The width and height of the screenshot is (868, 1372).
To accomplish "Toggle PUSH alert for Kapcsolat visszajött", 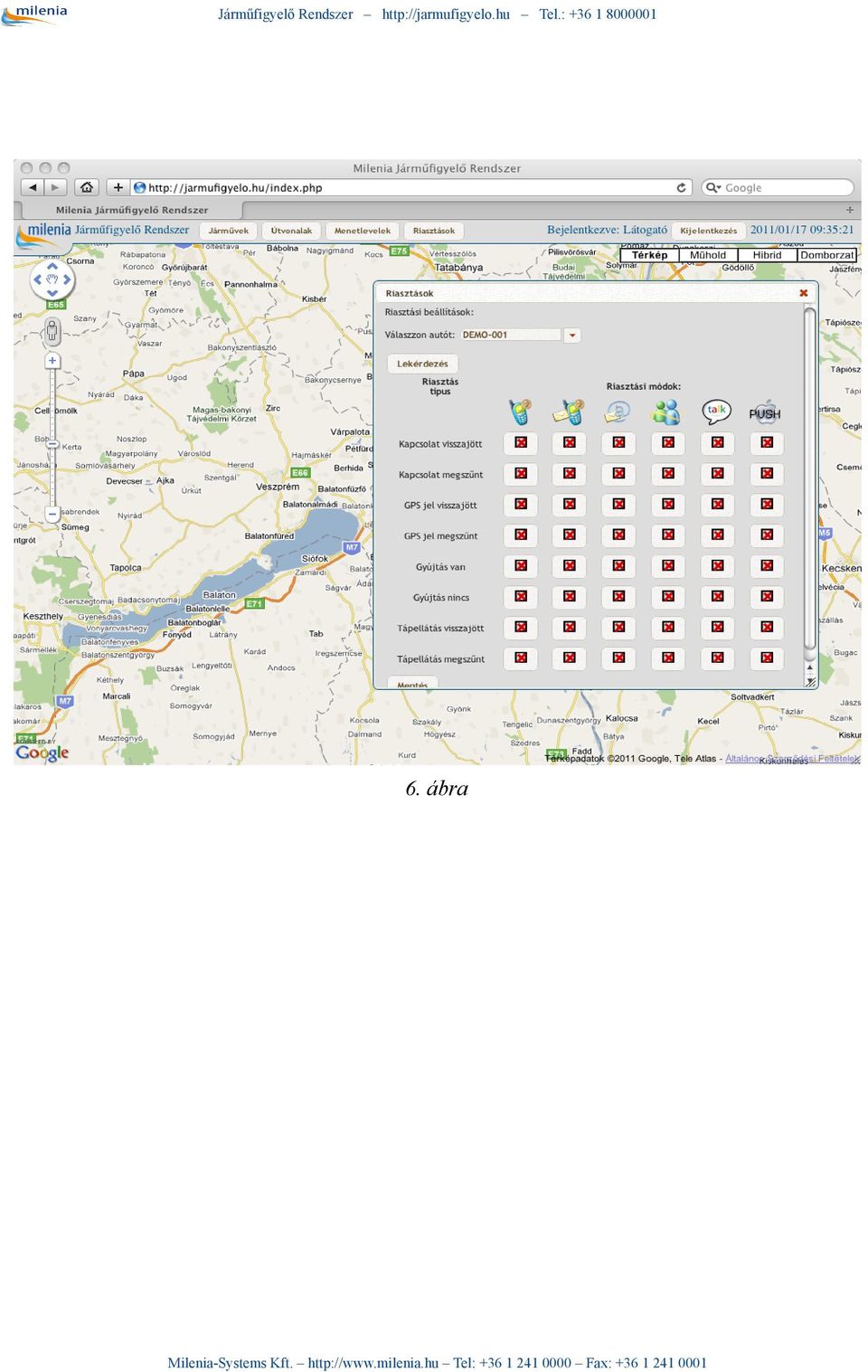I will coord(767,443).
